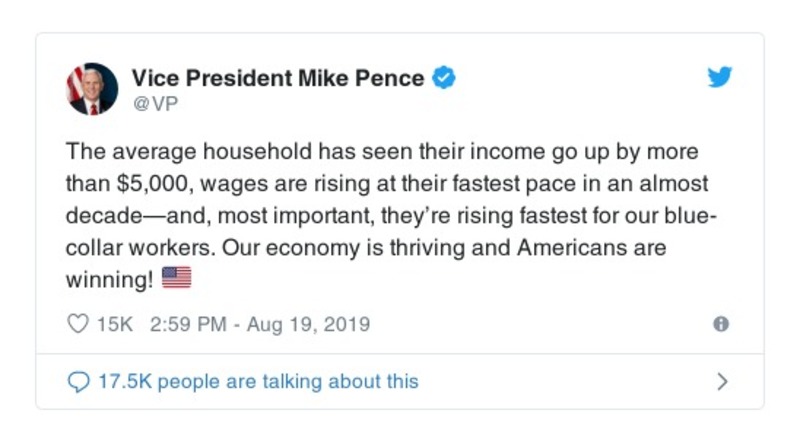Open the Vice President Mike Pence name link
800x445 pixels.
[x=279, y=78]
